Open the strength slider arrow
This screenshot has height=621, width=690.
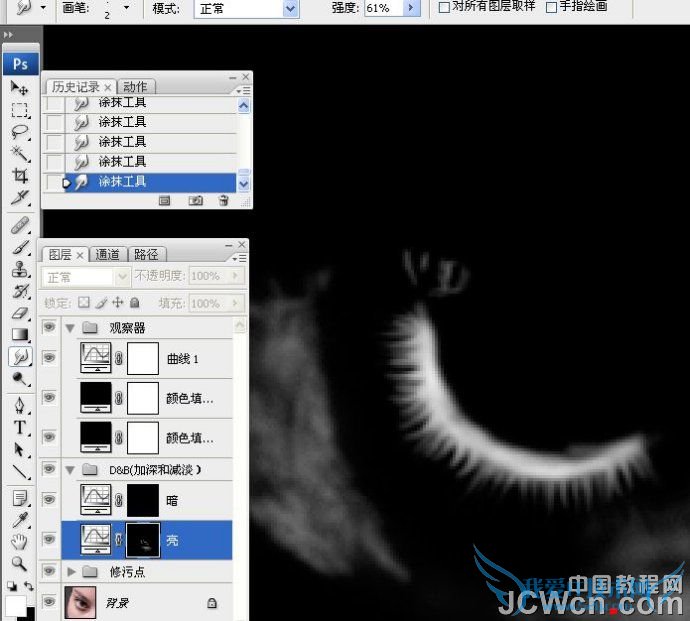coord(411,8)
